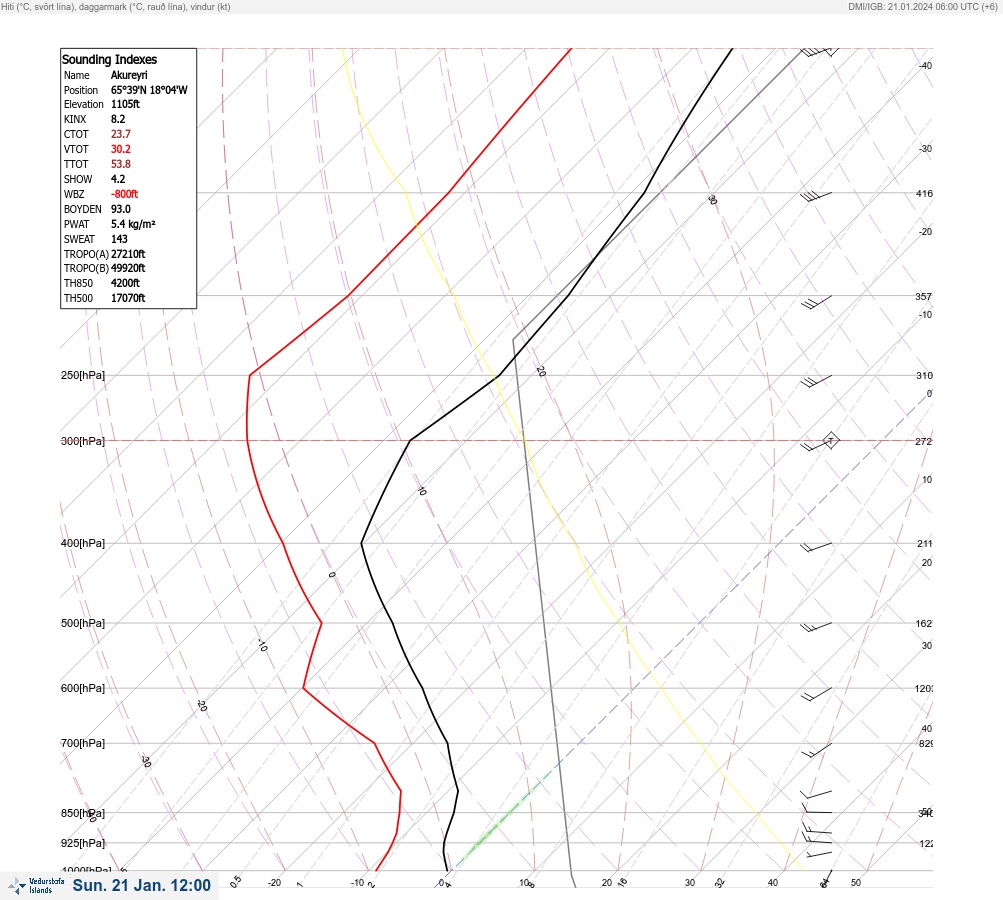Click the wind barb beside the 416 label
Viewport: 1003px width, 900px height.
816,196
